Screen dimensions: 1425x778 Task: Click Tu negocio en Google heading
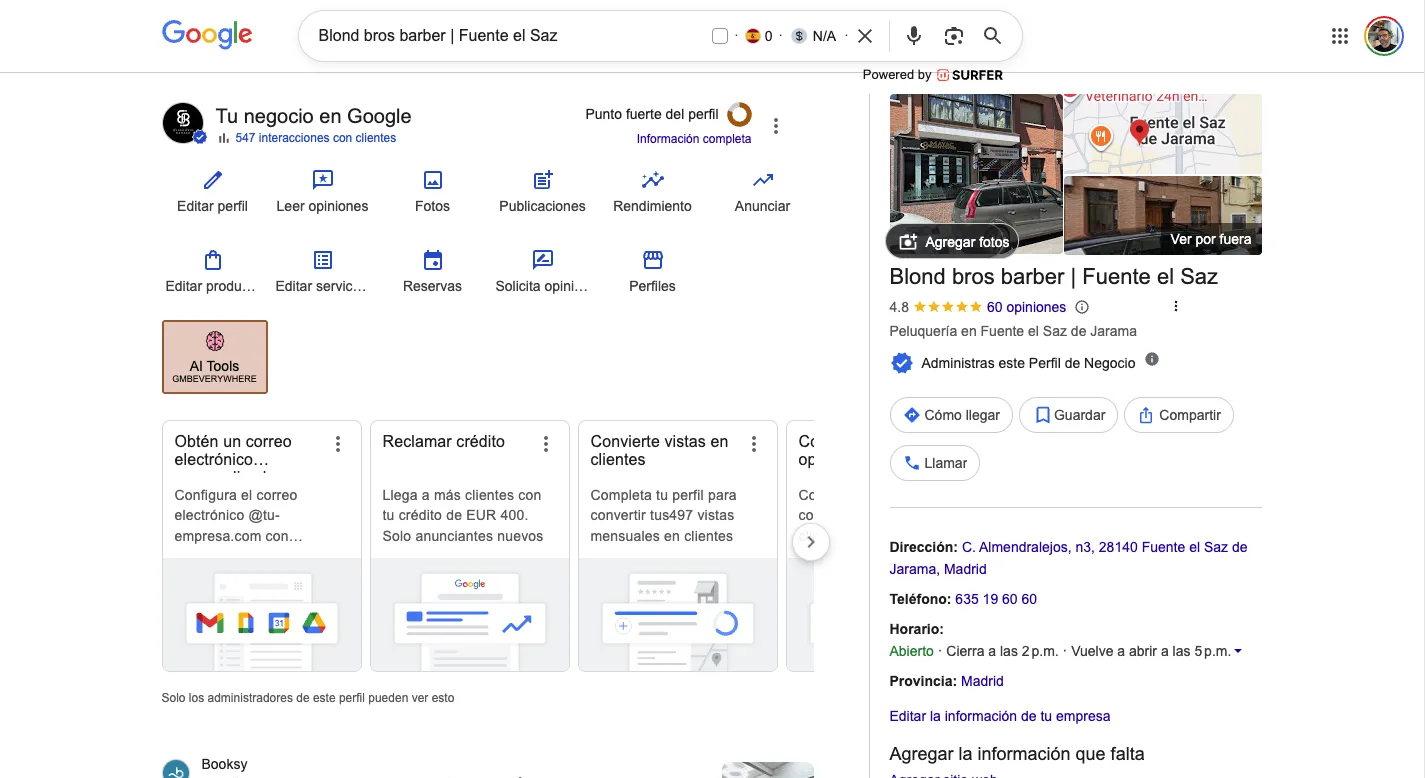pyautogui.click(x=313, y=116)
